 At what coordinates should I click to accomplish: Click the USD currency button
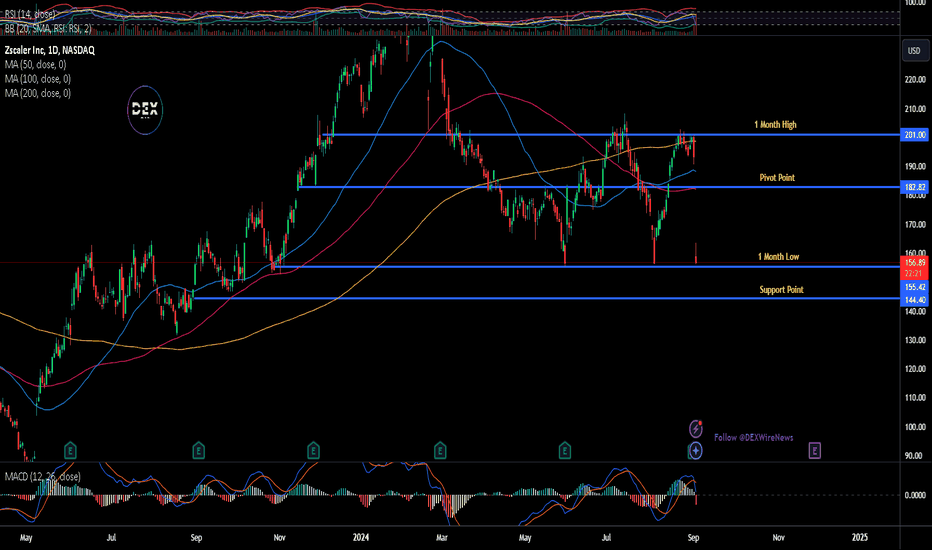(x=914, y=51)
